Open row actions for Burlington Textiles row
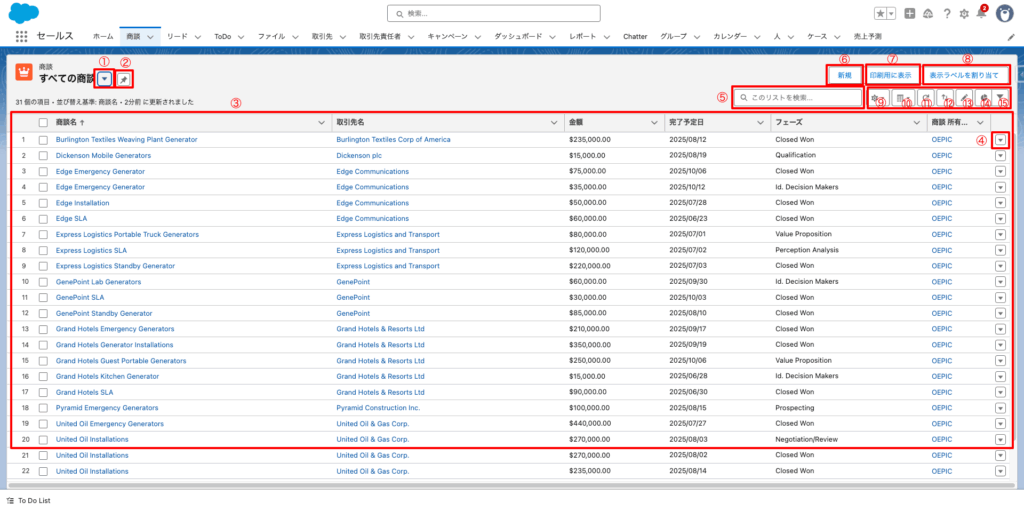This screenshot has width=1024, height=511. click(1000, 140)
